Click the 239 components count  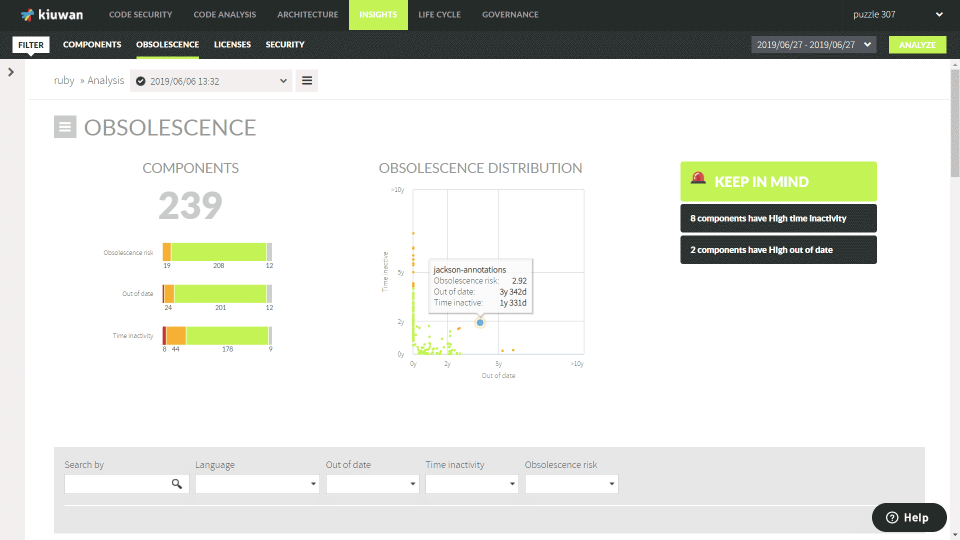190,205
